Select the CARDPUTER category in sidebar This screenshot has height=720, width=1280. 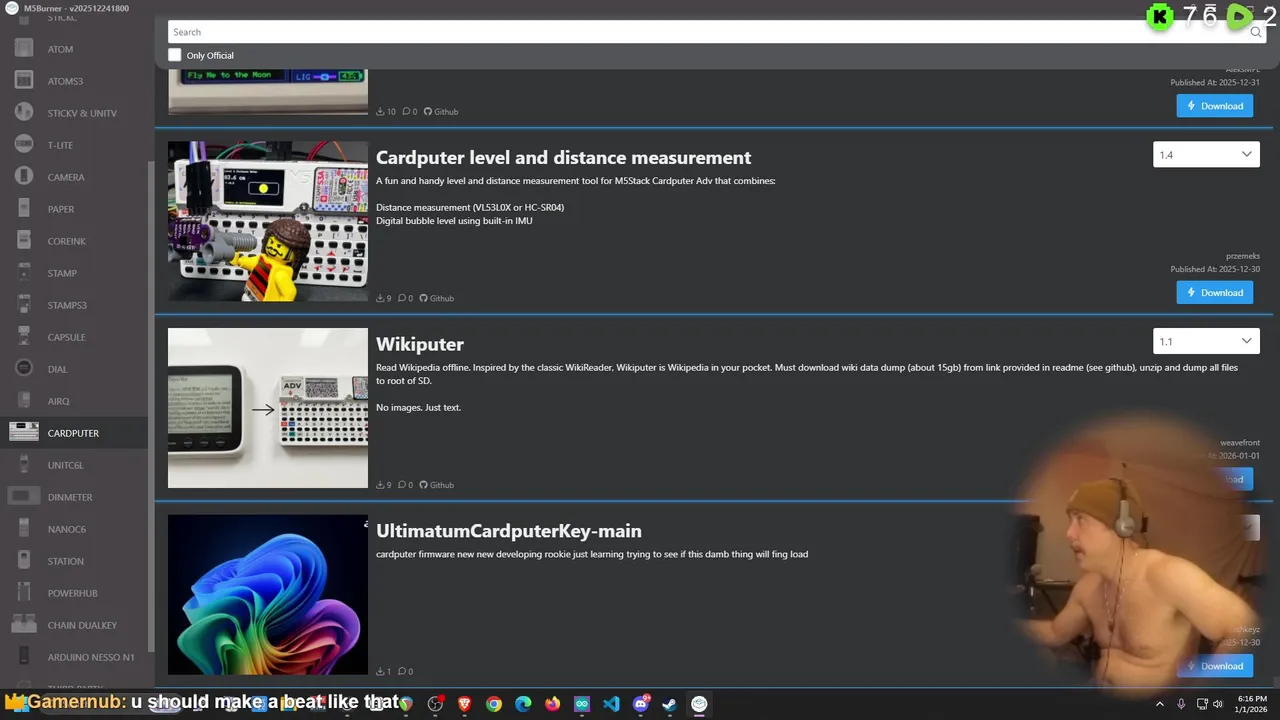[x=74, y=433]
